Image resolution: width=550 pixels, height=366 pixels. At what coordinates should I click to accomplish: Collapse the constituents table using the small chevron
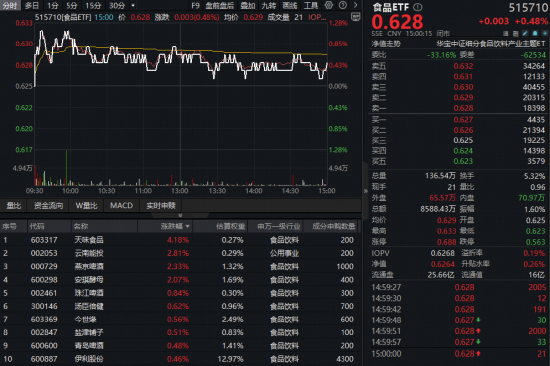tap(180, 215)
